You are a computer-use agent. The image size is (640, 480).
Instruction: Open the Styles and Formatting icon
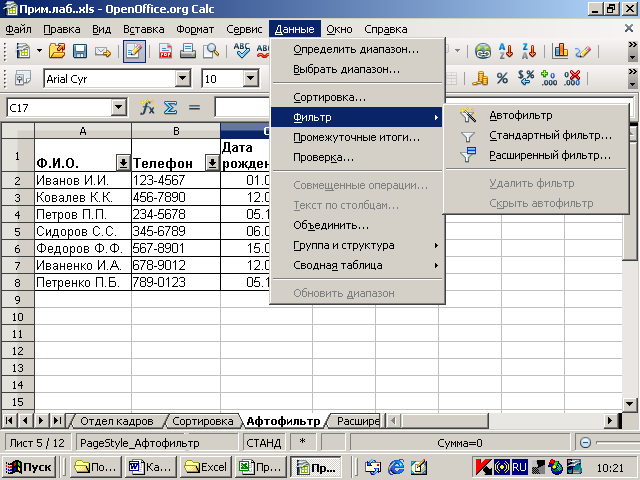point(22,78)
